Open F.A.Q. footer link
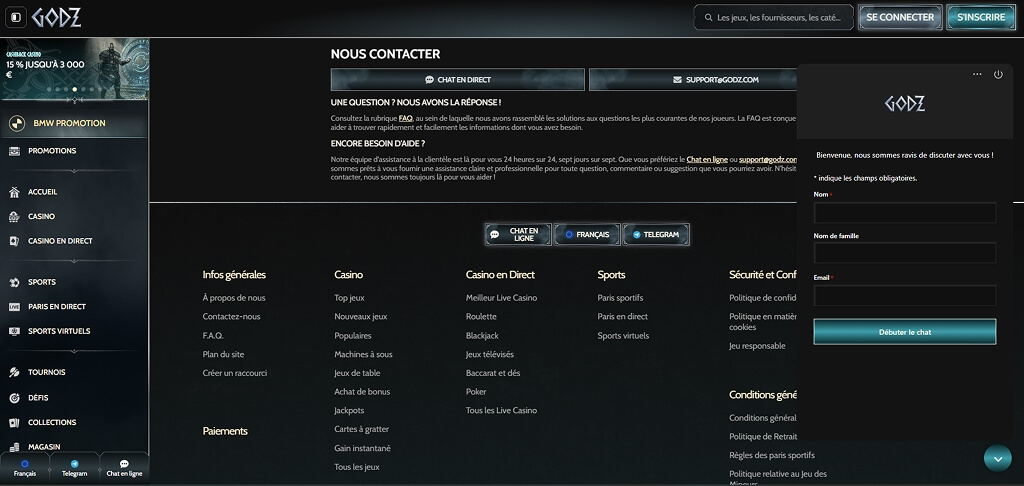The height and width of the screenshot is (486, 1024). (213, 336)
